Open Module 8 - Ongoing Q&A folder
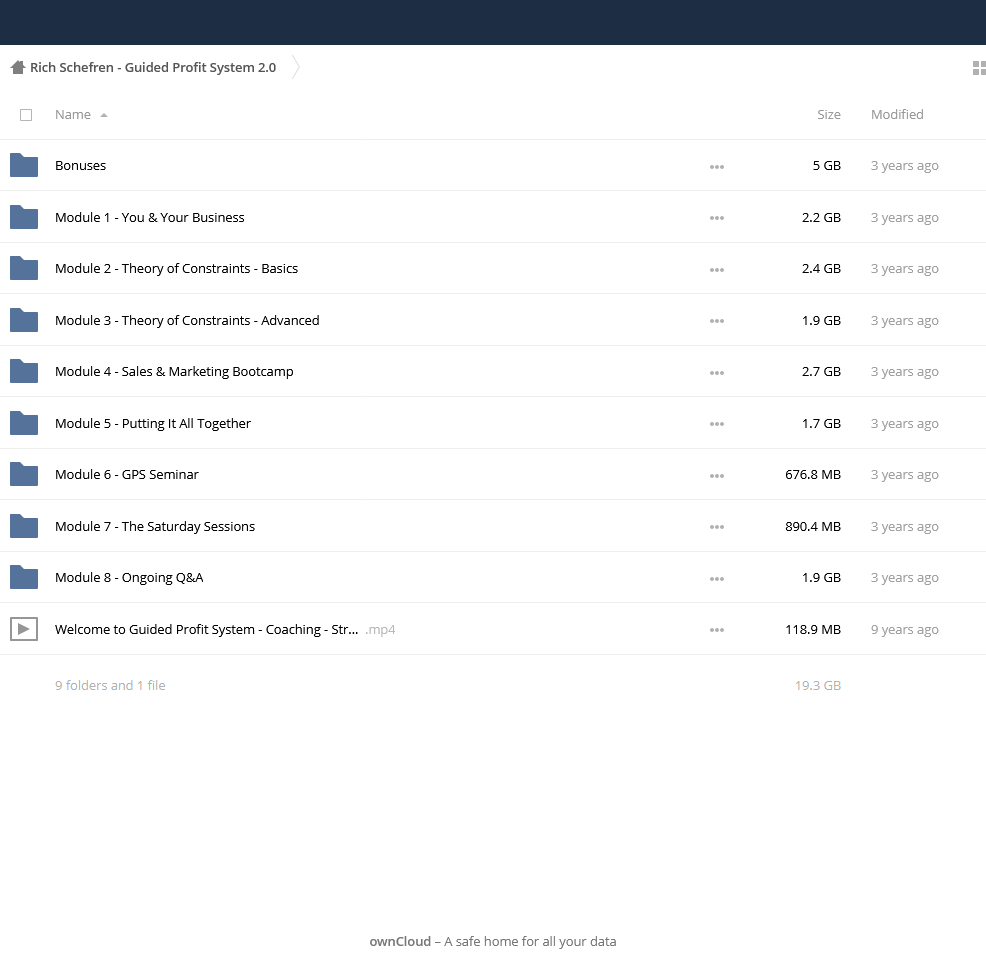The height and width of the screenshot is (971, 986). 129,577
